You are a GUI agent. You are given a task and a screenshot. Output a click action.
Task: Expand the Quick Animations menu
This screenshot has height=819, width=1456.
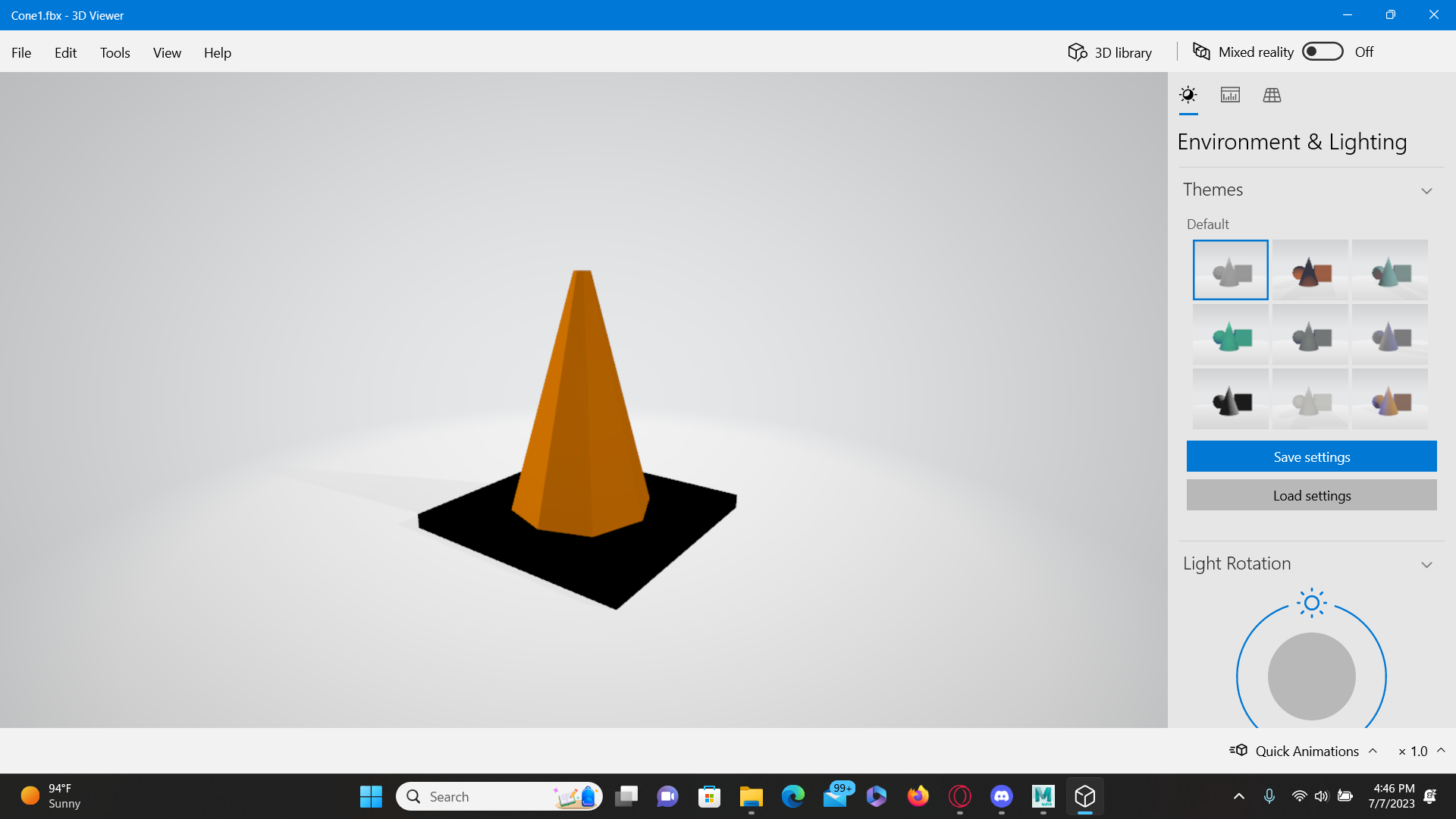click(1303, 751)
